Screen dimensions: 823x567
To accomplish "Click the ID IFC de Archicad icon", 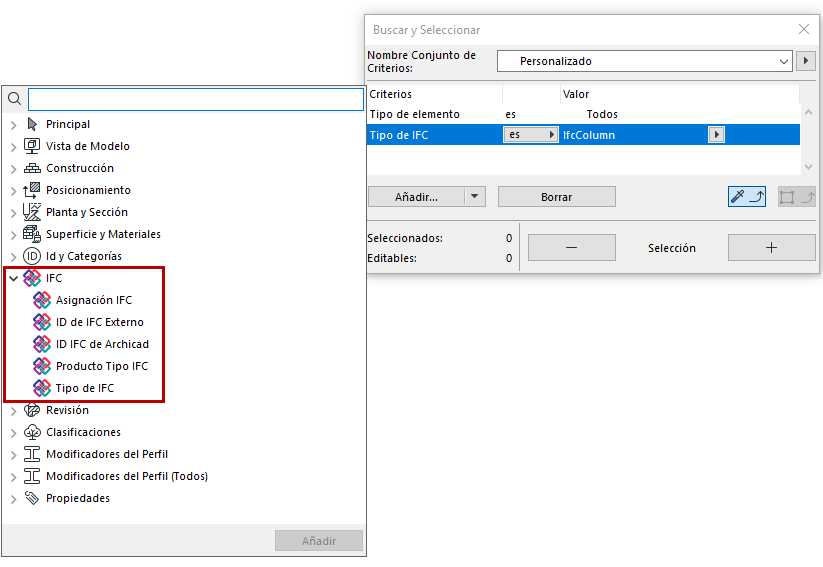I will click(x=42, y=344).
